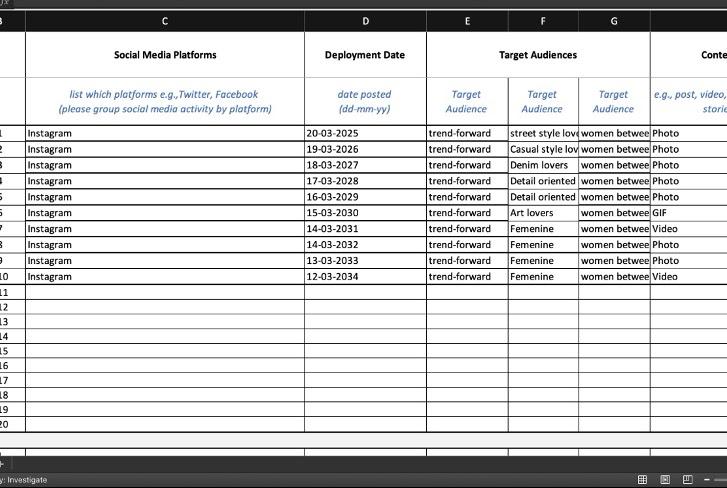Select 'trend-forward' cell in 20-03-2025 row
727x488 pixels.
[x=467, y=133]
